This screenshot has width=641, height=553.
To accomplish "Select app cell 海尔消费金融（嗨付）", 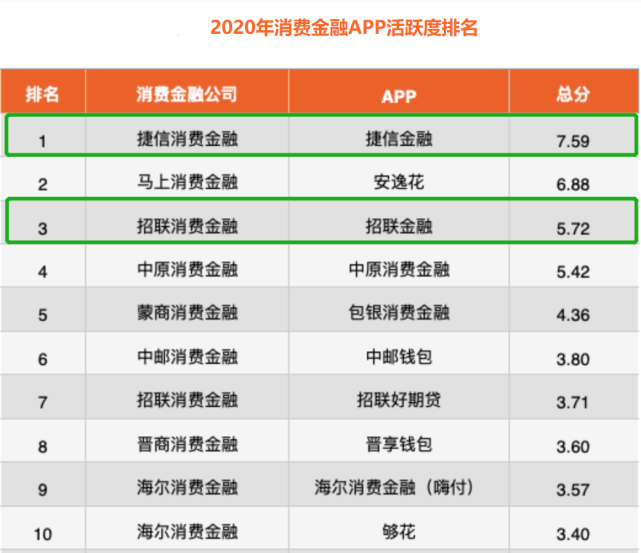I will (394, 488).
